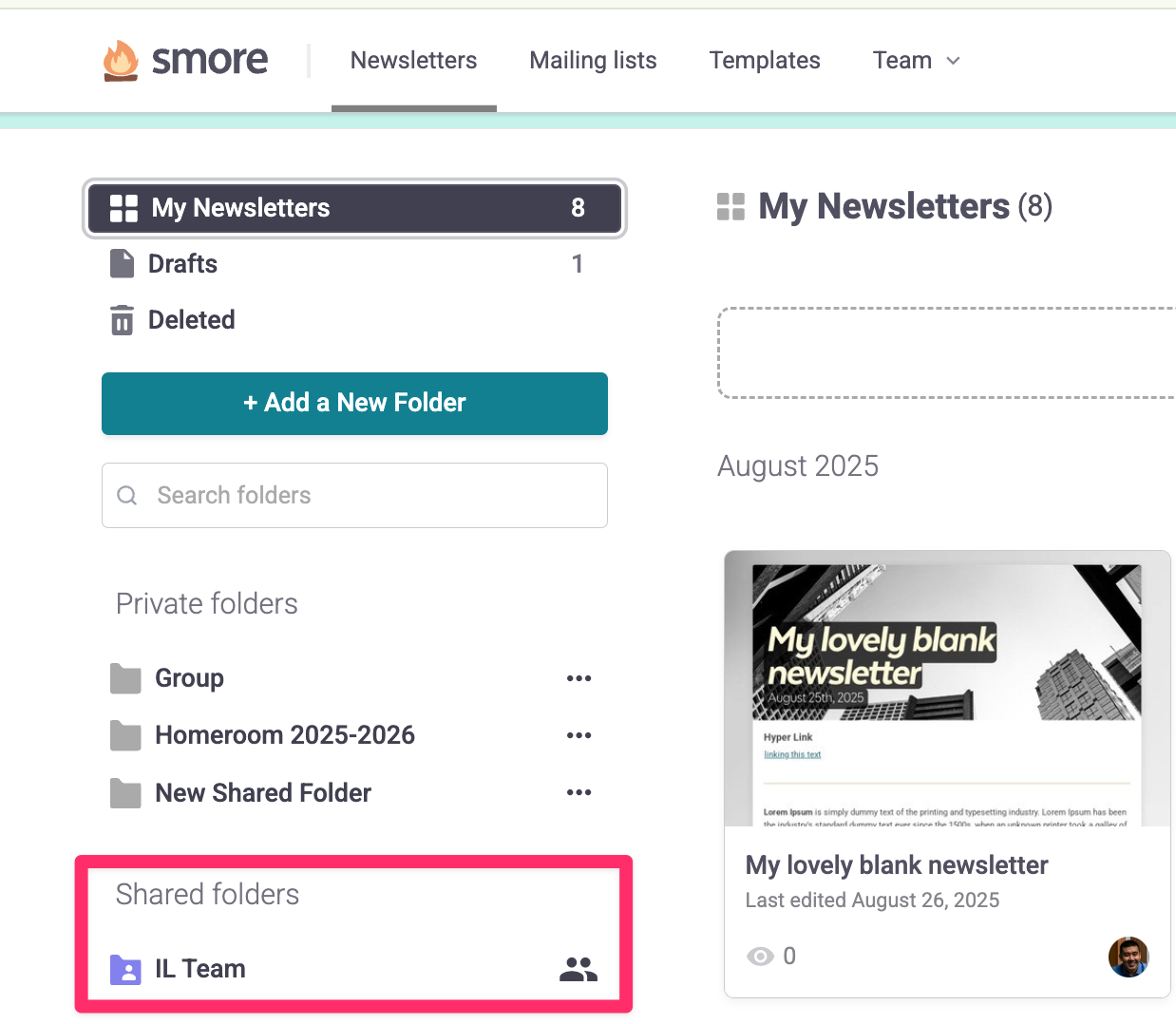
Task: Click the Deleted trash can icon
Action: click(123, 320)
